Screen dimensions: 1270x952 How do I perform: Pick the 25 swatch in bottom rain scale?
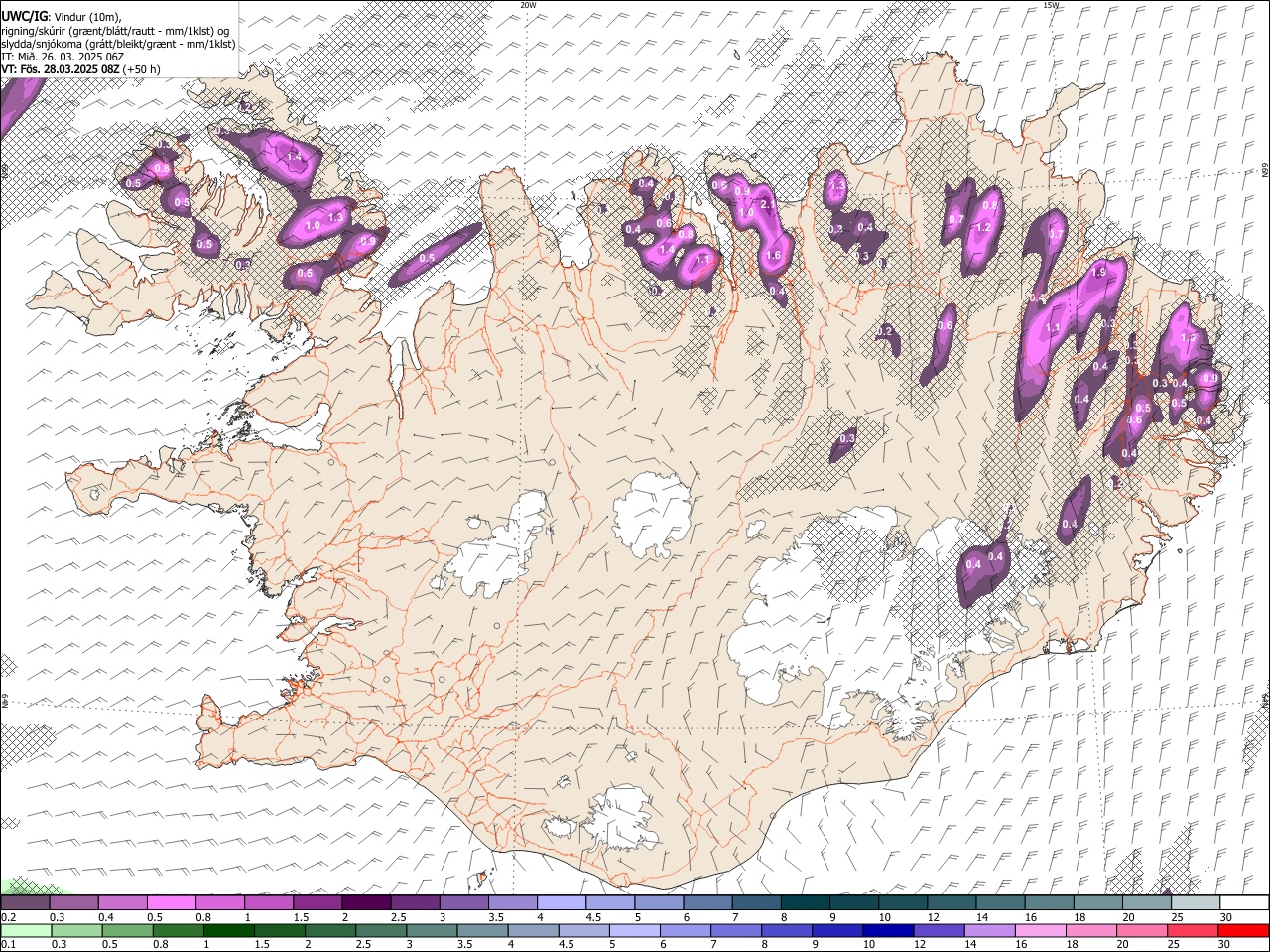1192,931
